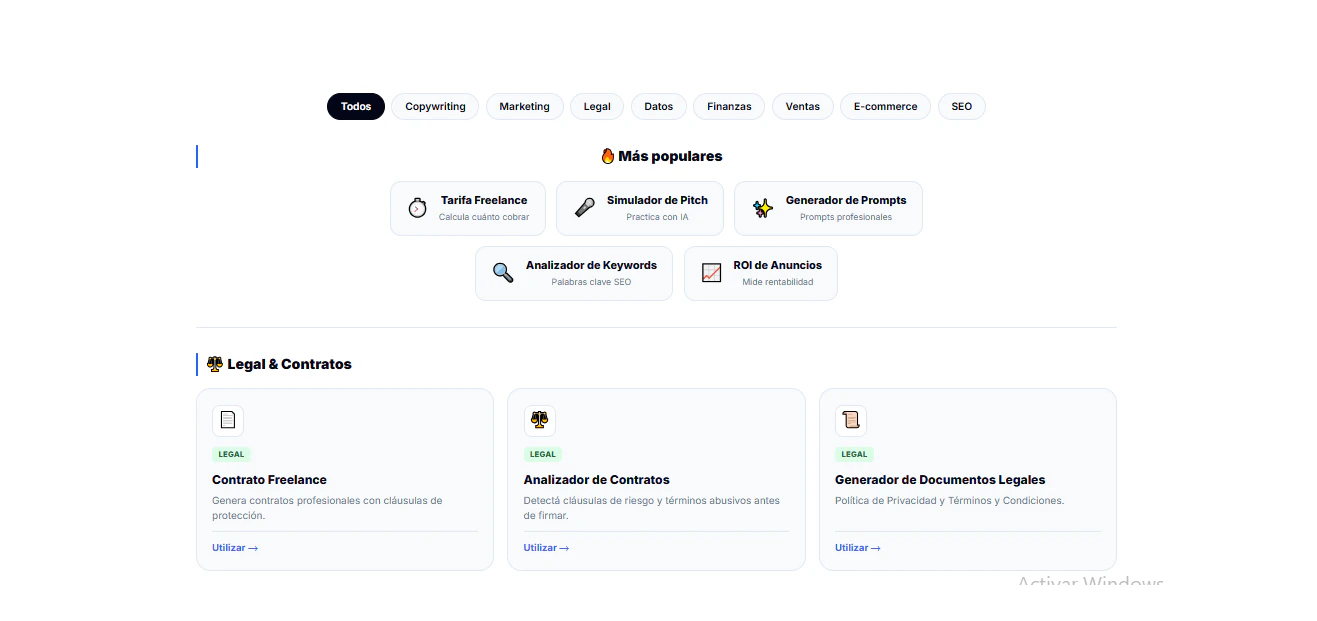
Task: Open the Tarifa Freelance popular tool
Action: coord(467,208)
